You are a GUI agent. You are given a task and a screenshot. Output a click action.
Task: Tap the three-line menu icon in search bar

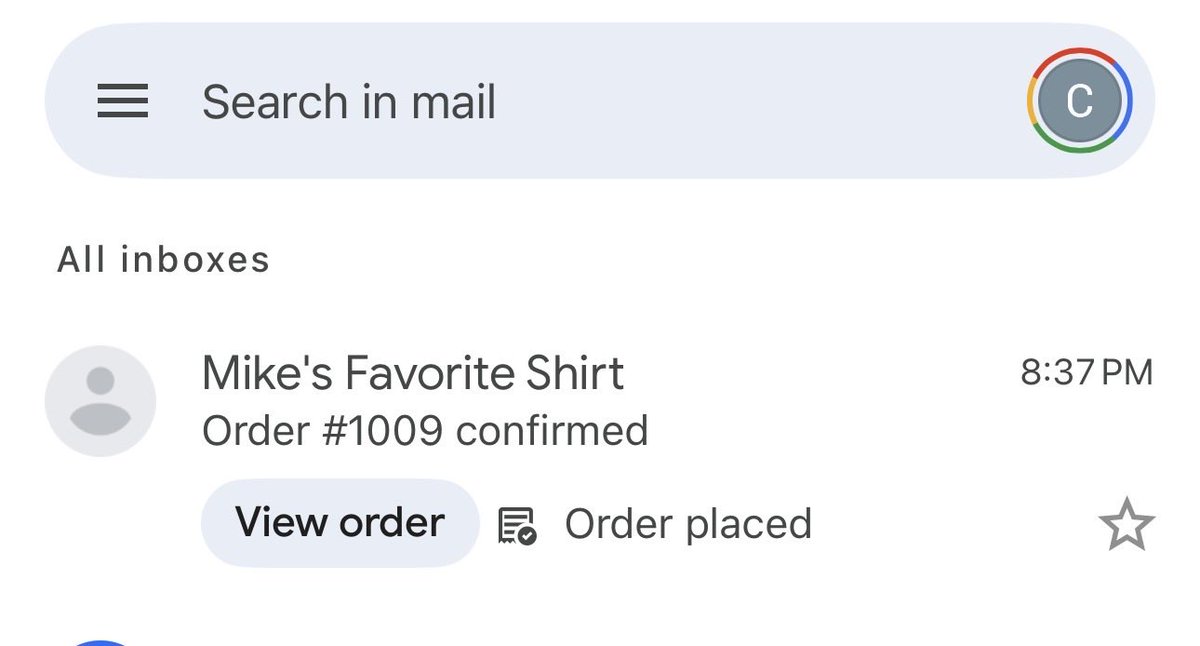click(x=123, y=101)
